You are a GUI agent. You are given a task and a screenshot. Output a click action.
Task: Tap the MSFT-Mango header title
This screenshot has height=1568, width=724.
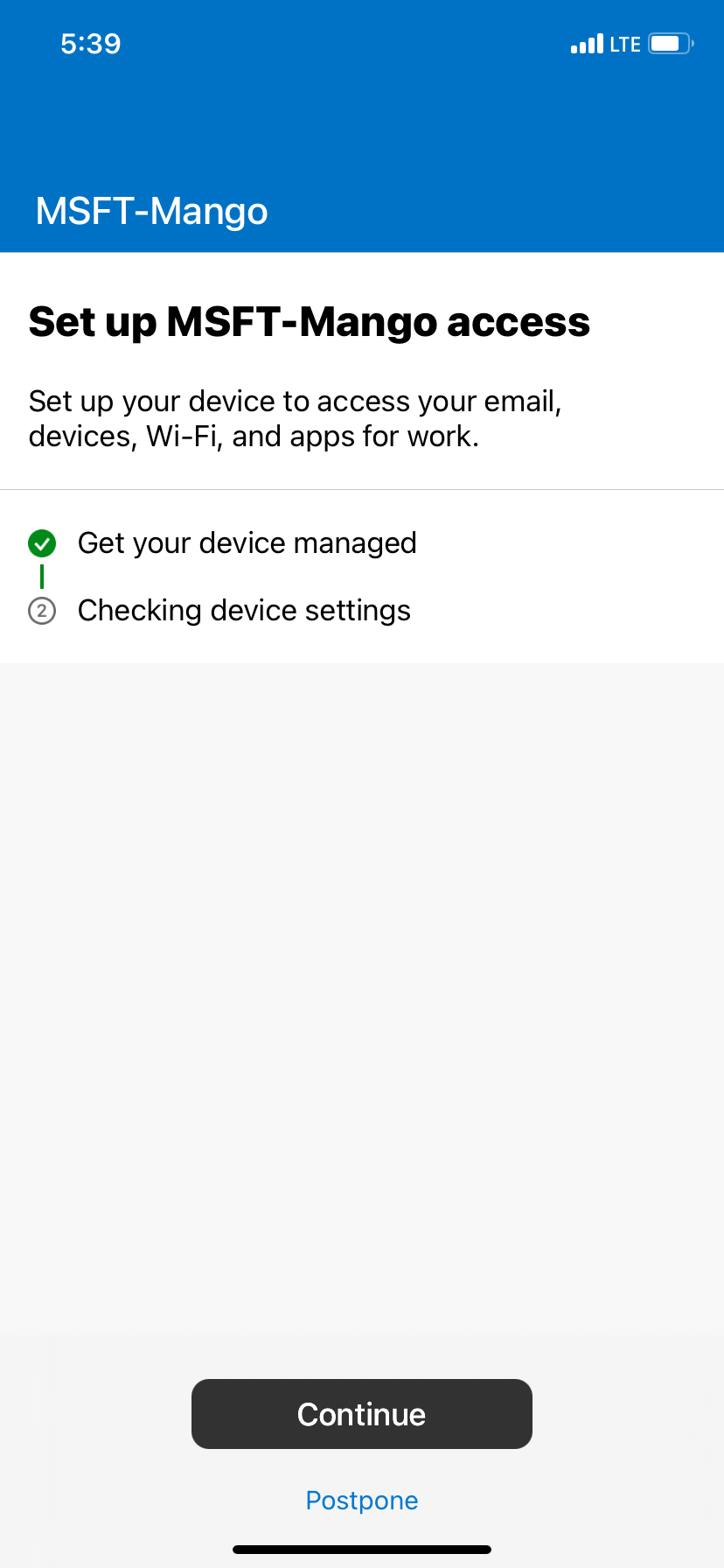click(150, 210)
